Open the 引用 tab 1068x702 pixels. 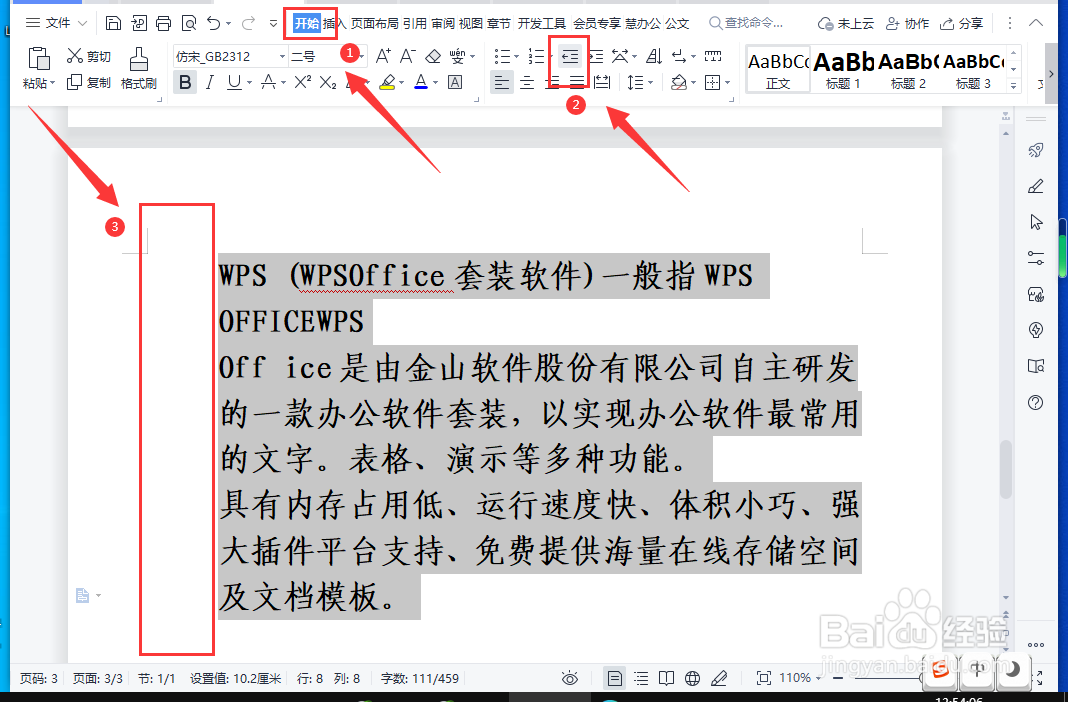click(x=415, y=24)
